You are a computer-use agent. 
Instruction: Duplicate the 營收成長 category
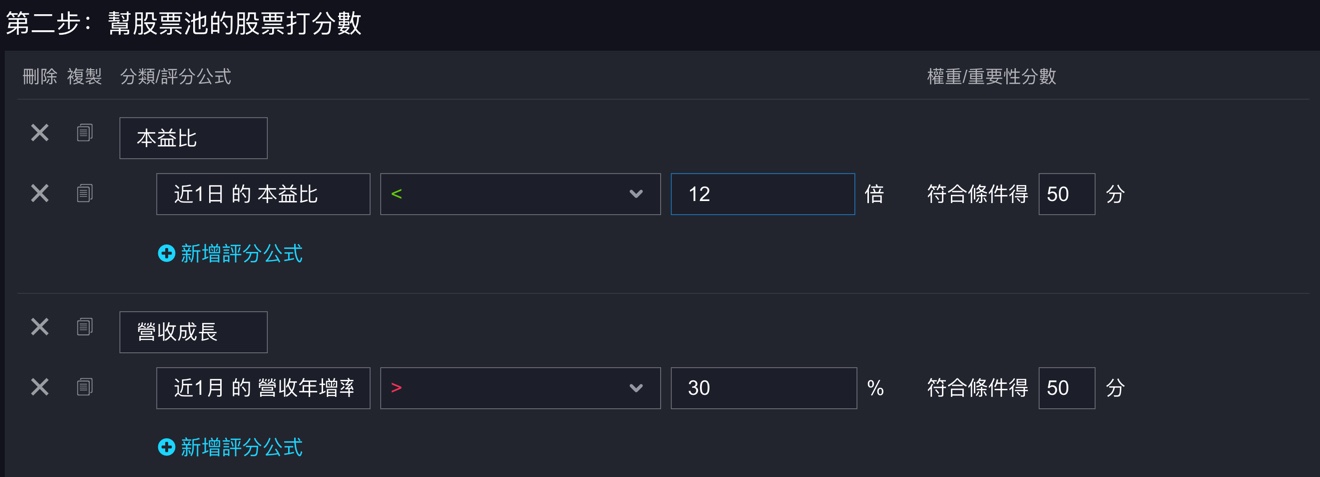[85, 326]
